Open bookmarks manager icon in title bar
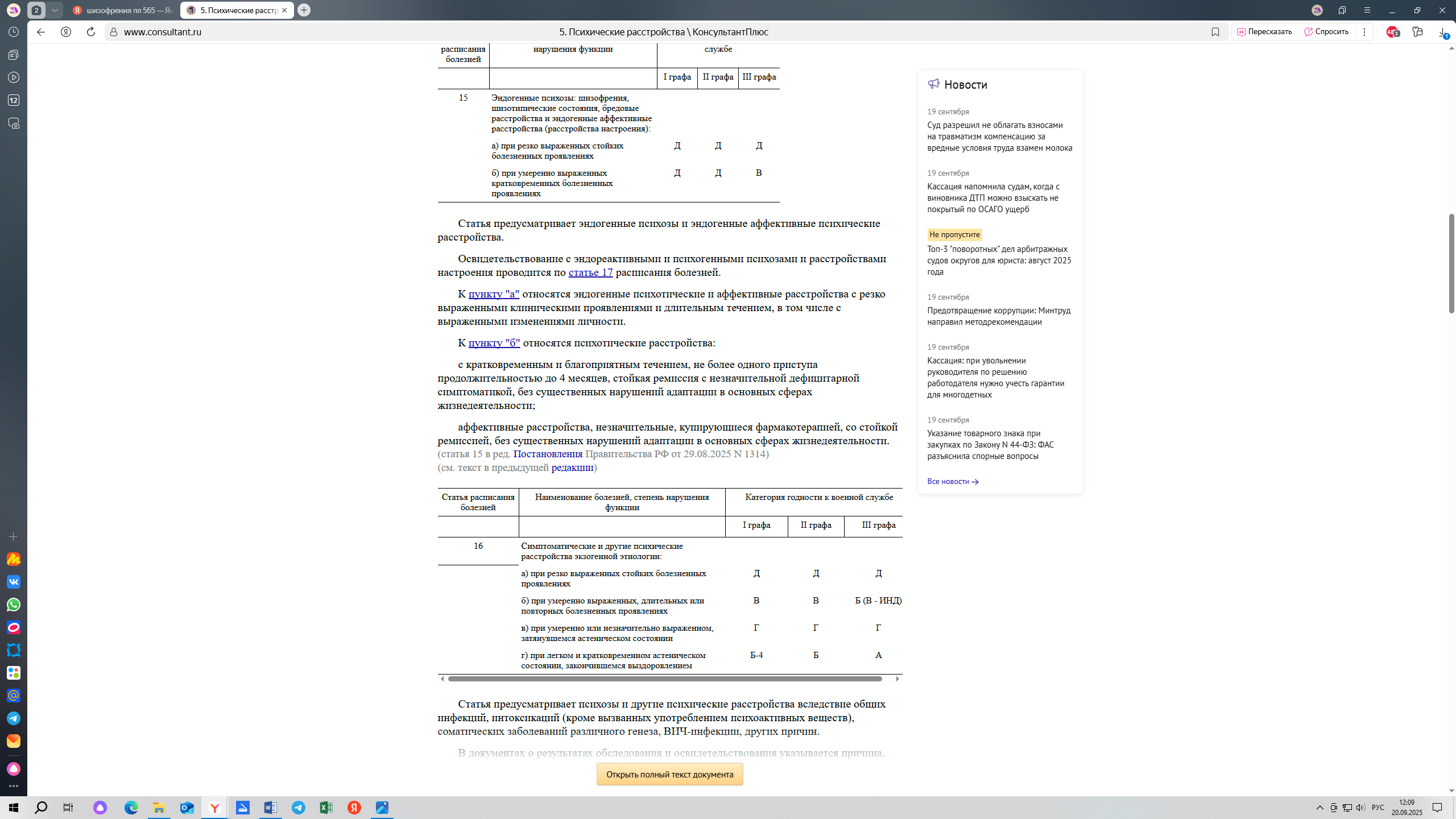 1342,10
